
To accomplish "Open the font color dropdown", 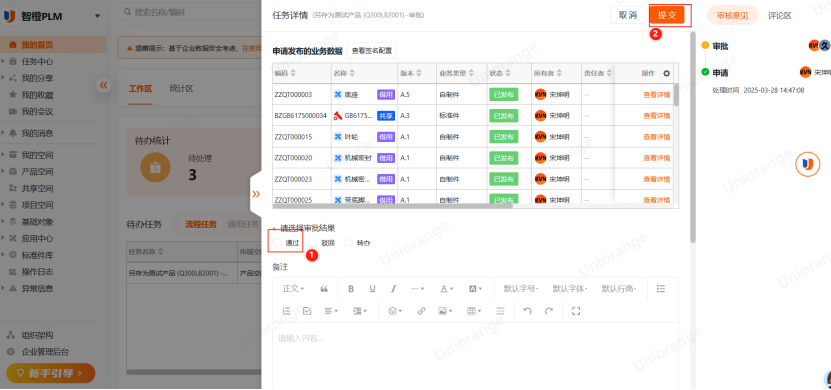I will point(447,289).
